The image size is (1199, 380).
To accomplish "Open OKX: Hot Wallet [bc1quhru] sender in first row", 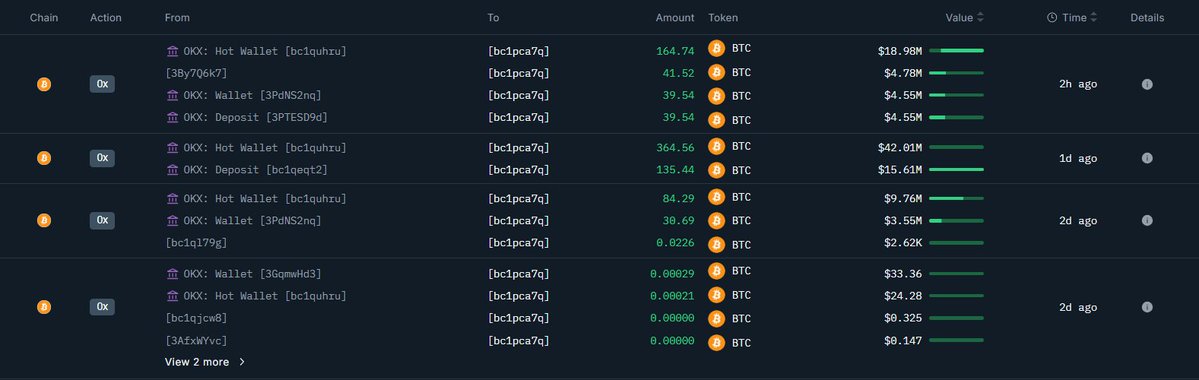I will pos(265,51).
